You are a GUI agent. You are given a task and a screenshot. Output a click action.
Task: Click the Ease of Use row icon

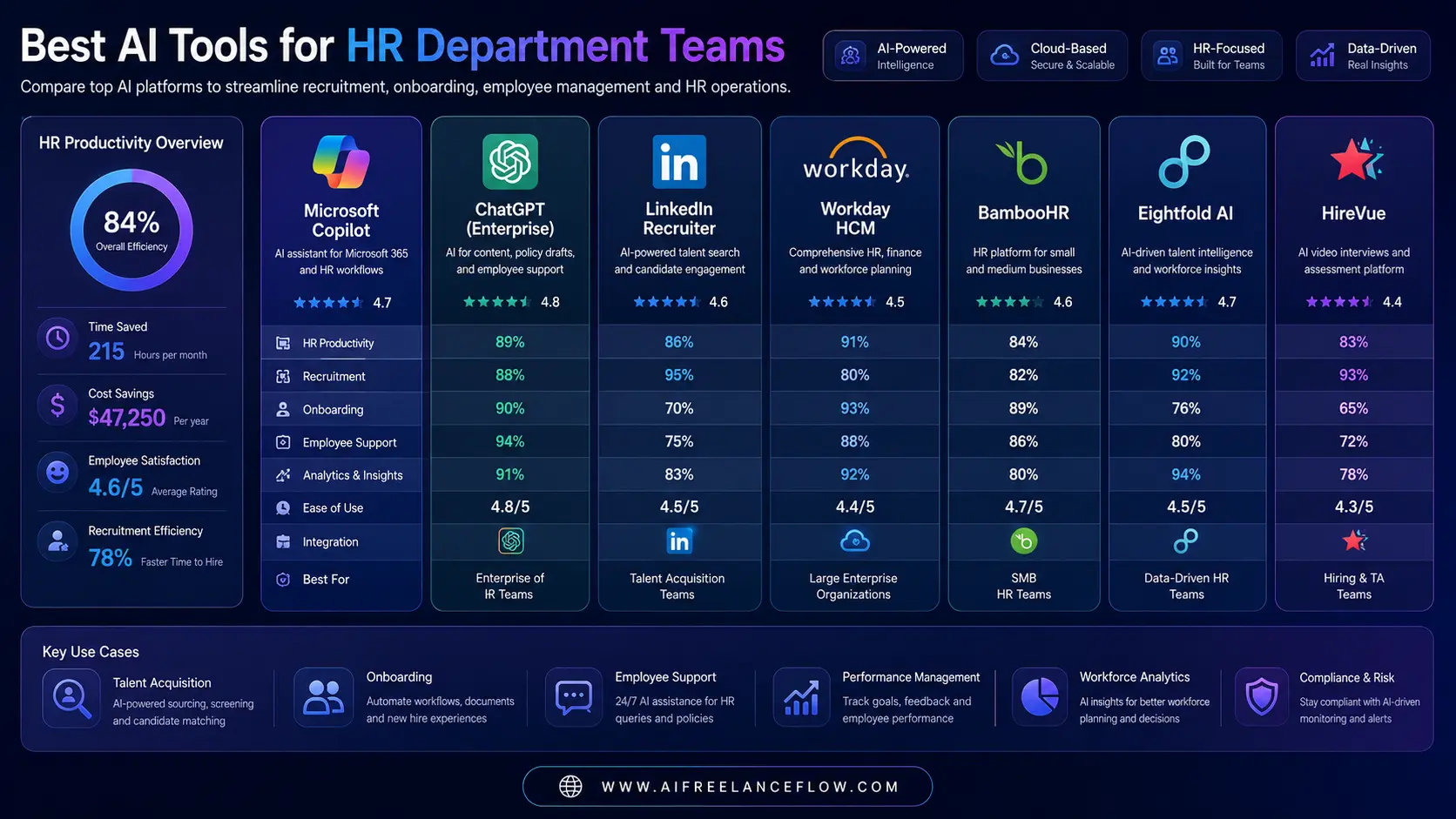tap(283, 507)
